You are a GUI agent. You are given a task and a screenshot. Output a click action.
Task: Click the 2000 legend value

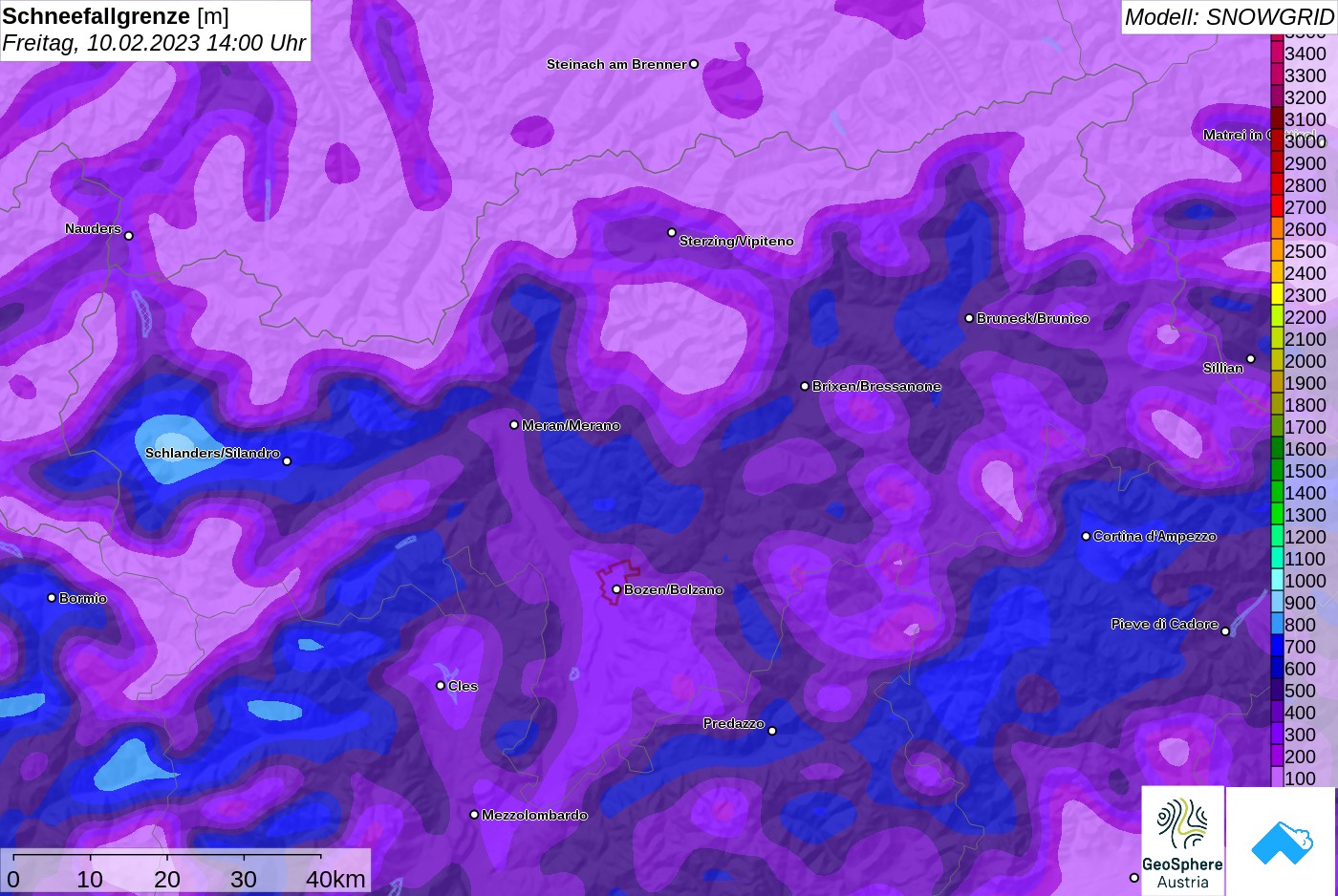[x=1306, y=361]
